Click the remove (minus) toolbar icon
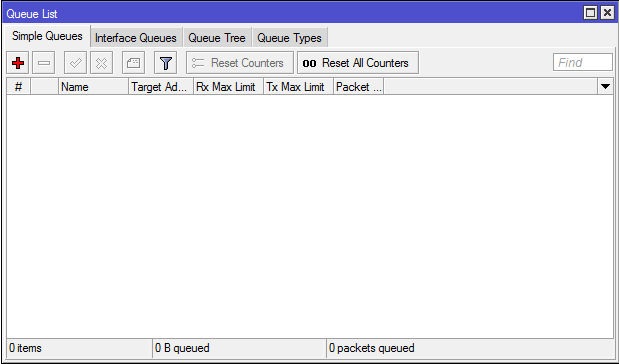619x364 pixels. 43,63
